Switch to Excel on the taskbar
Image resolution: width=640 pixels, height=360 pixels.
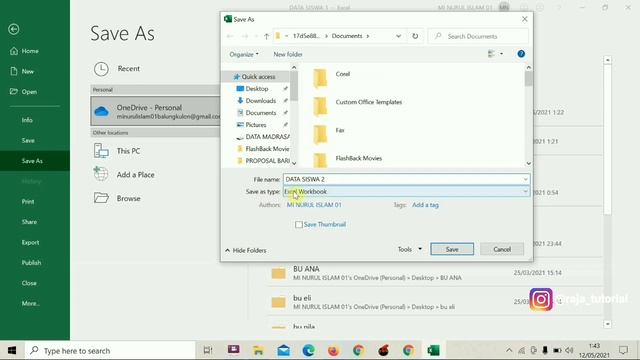[433, 350]
